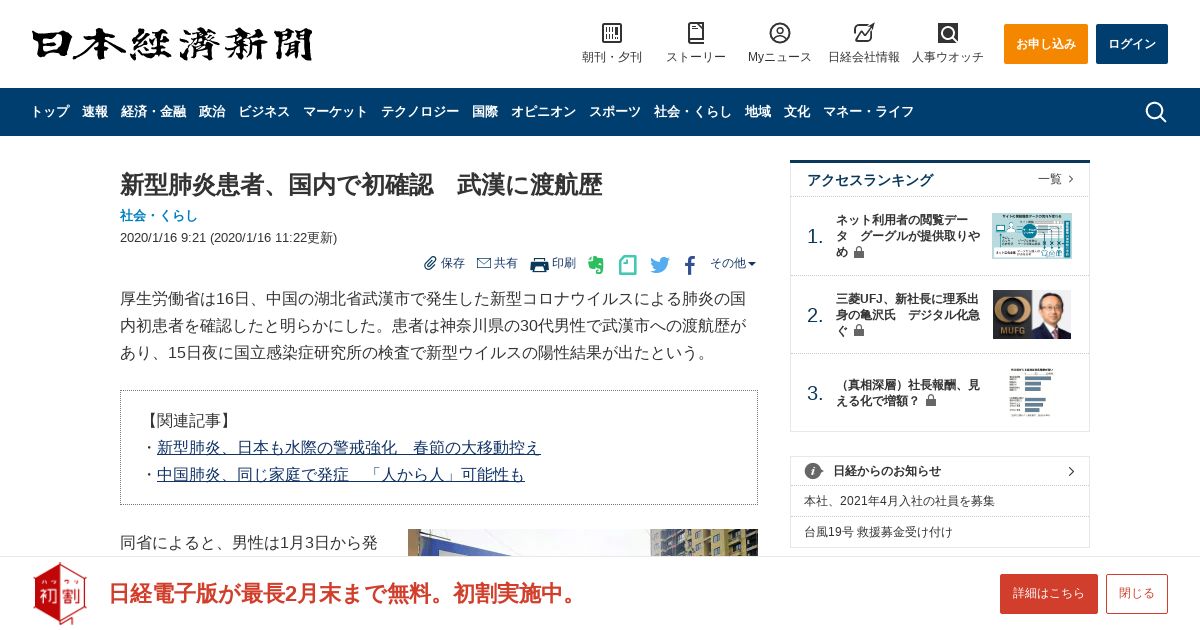
Task: Click the article photo below related articles
Action: click(x=583, y=543)
